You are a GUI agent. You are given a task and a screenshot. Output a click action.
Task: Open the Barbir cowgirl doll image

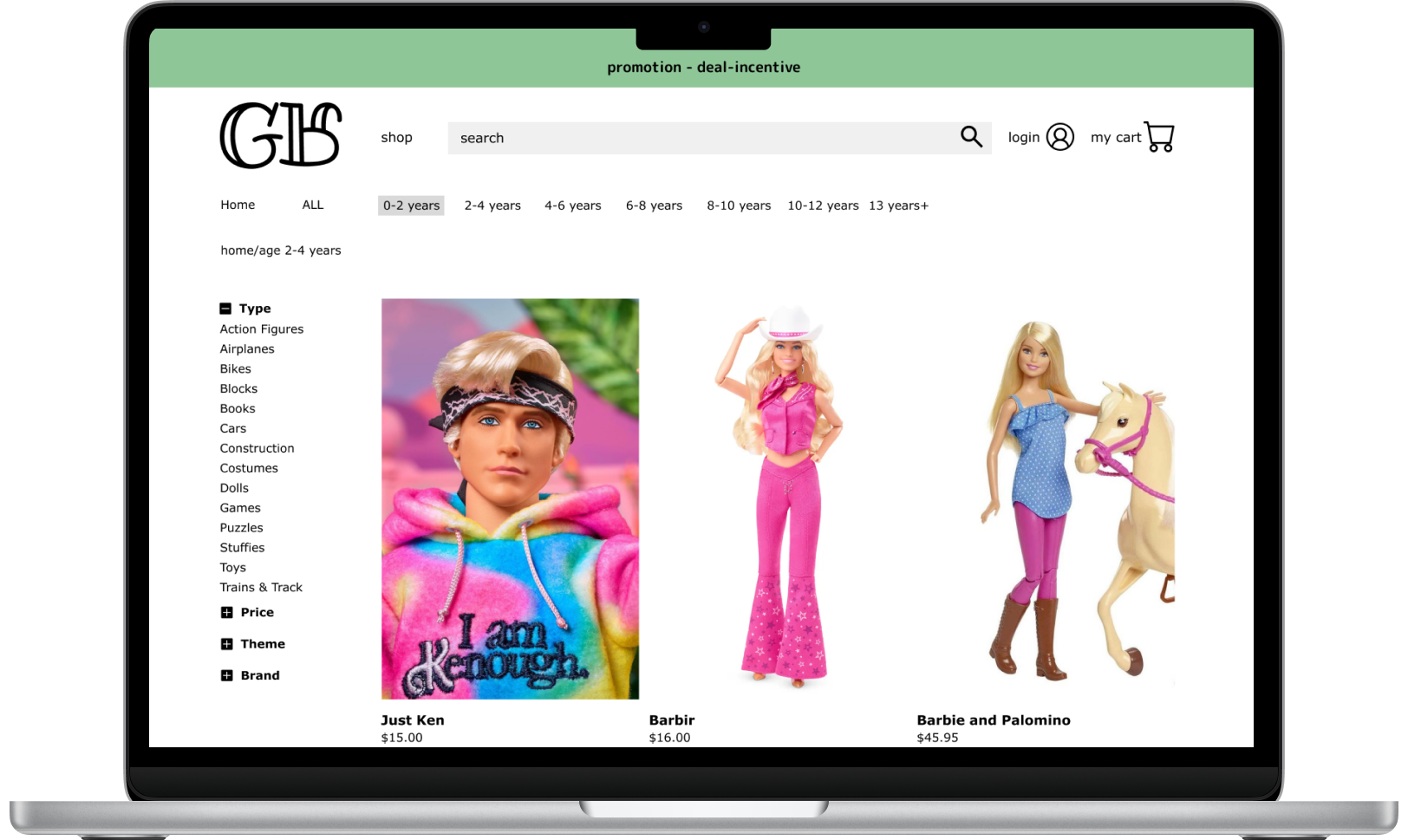pos(779,498)
